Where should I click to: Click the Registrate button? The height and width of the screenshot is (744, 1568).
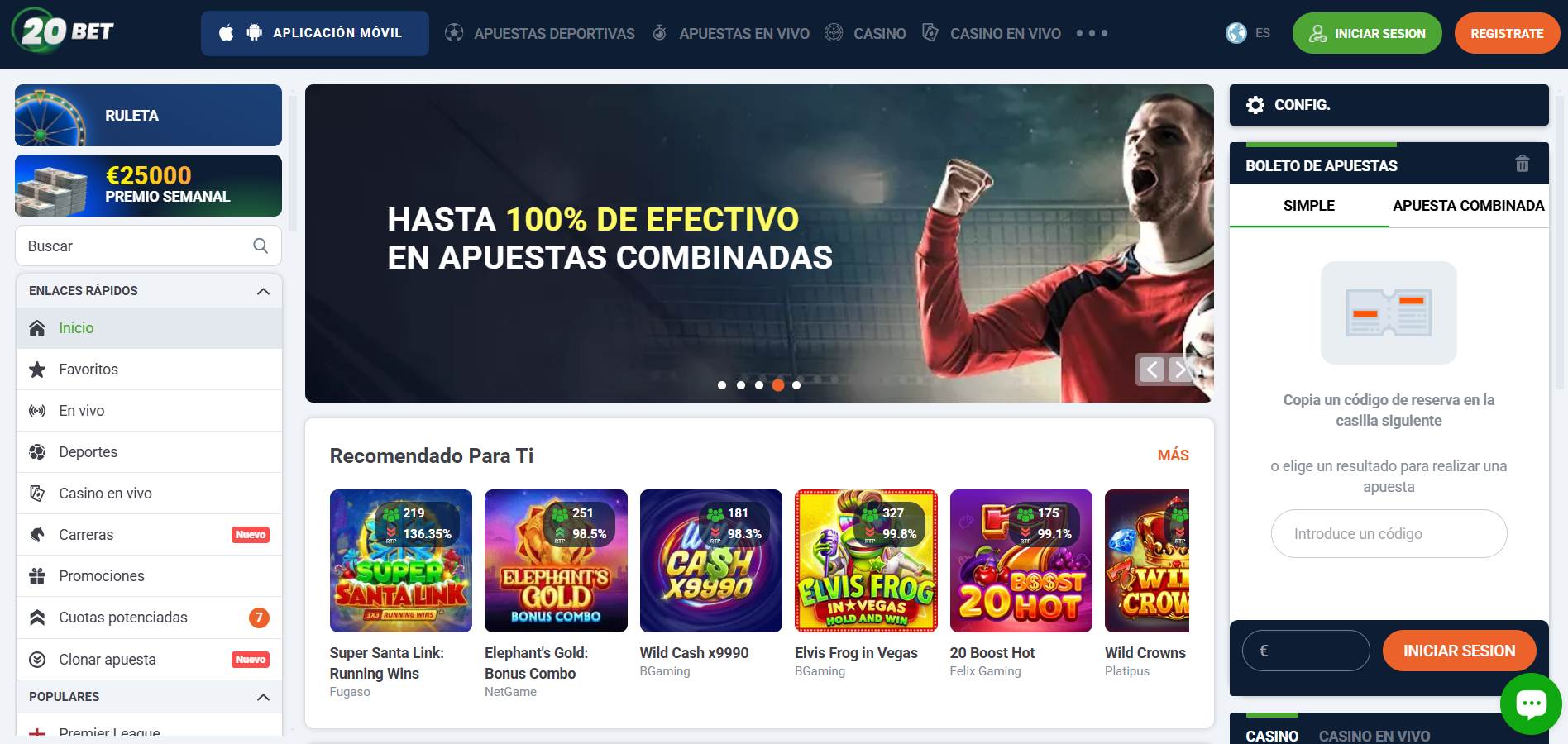pos(1507,33)
